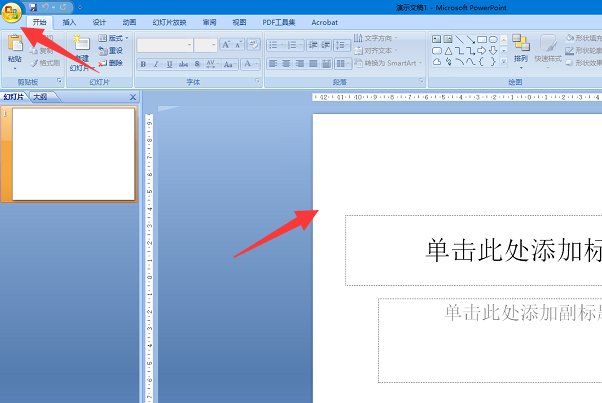Open the 文字方向 (Text Direction) menu
This screenshot has height=403, width=602.
tap(375, 38)
